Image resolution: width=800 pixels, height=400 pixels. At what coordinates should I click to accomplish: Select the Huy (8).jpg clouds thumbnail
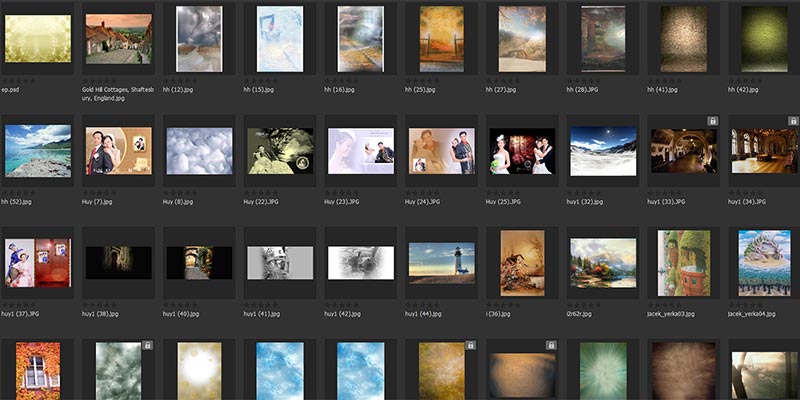(199, 151)
